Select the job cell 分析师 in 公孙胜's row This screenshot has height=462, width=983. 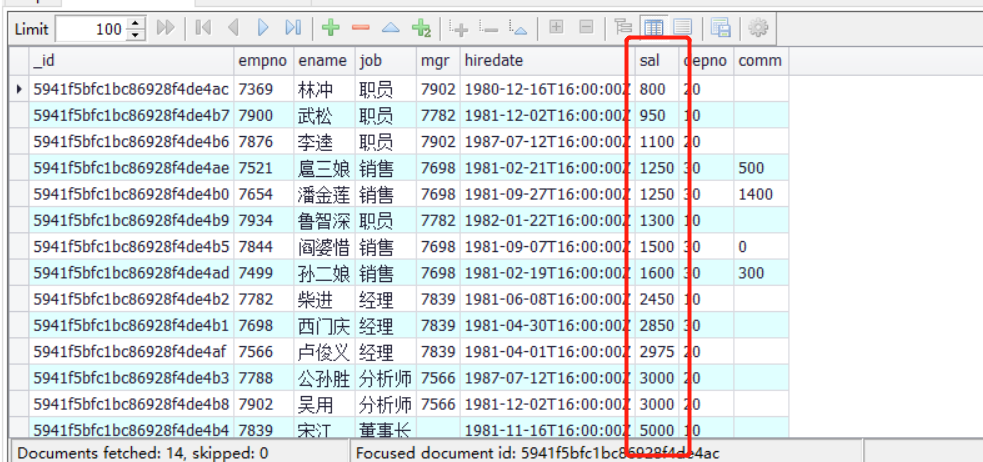(386, 379)
